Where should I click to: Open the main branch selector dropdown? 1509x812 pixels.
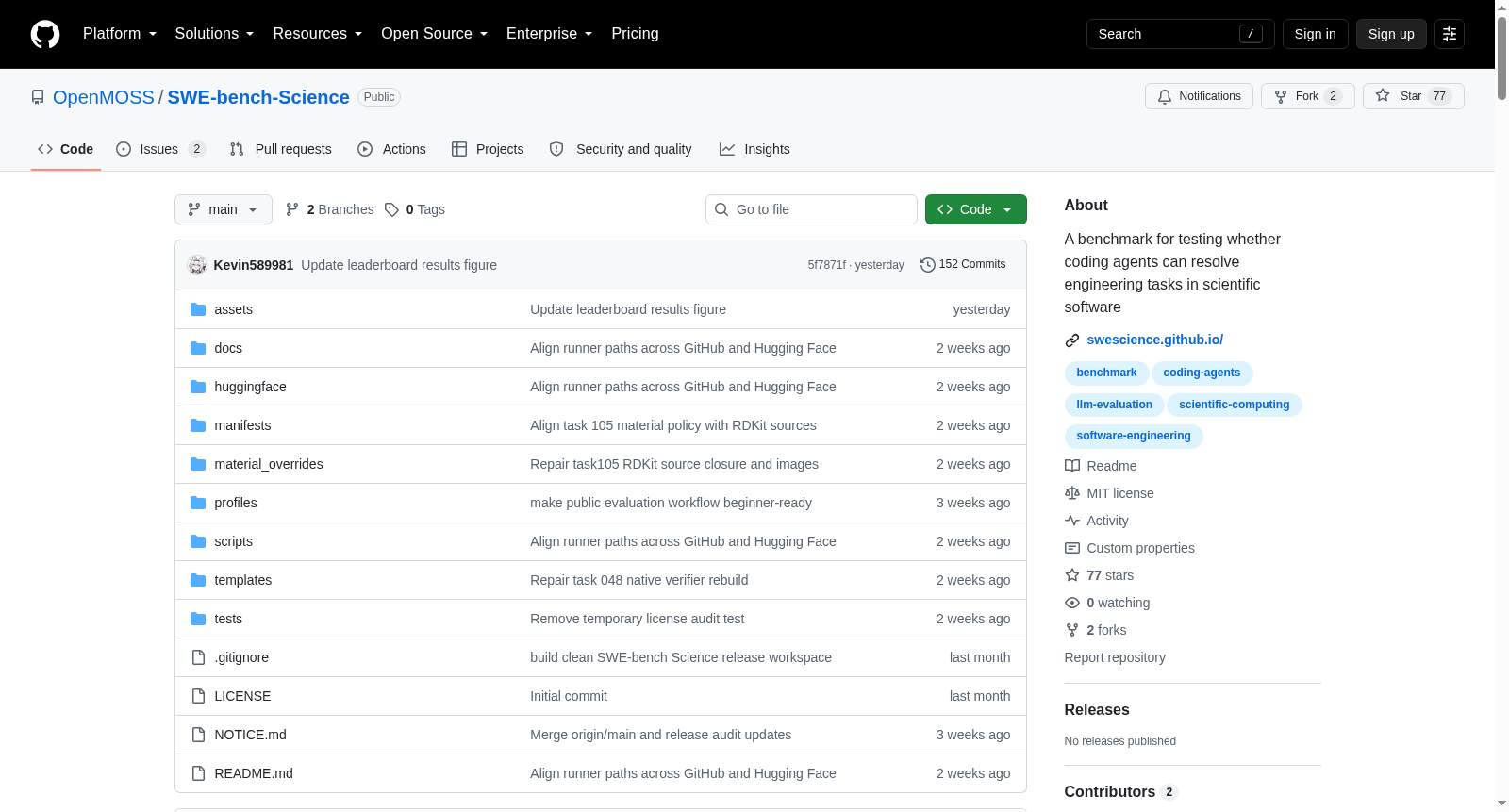(x=224, y=209)
